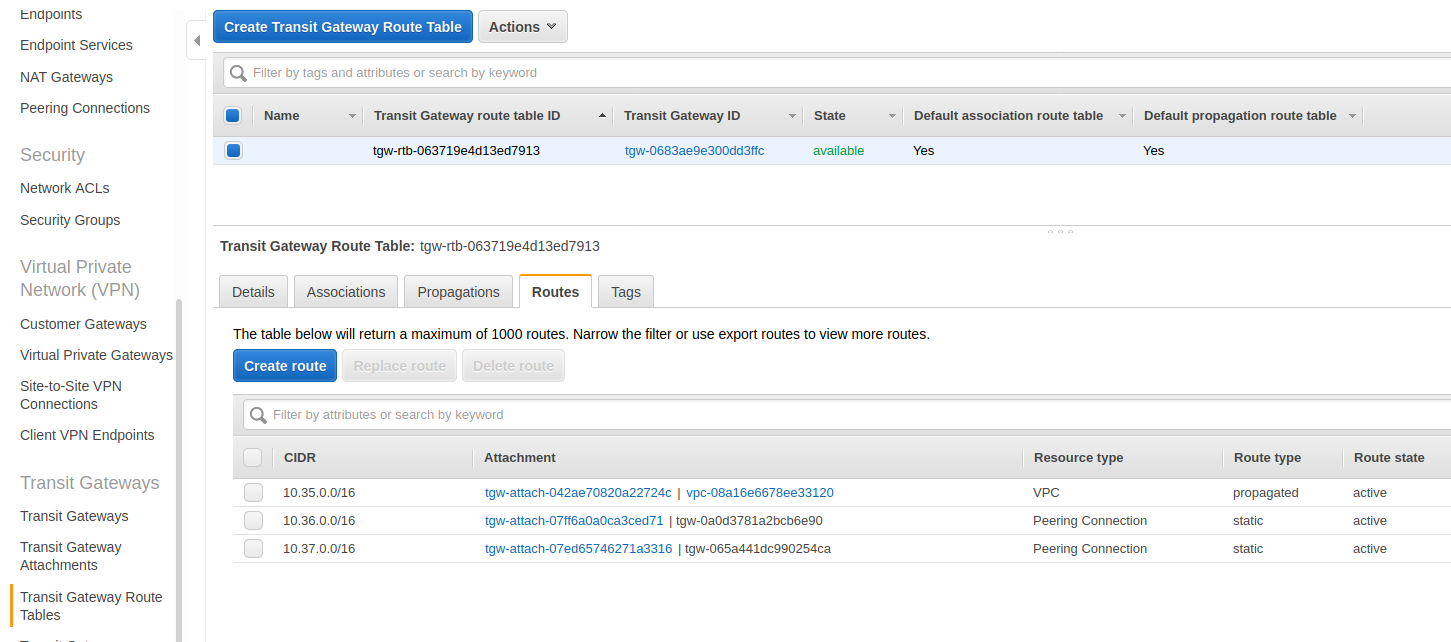The image size is (1451, 642).
Task: Open NAT Gateways in sidebar
Action: tap(66, 77)
